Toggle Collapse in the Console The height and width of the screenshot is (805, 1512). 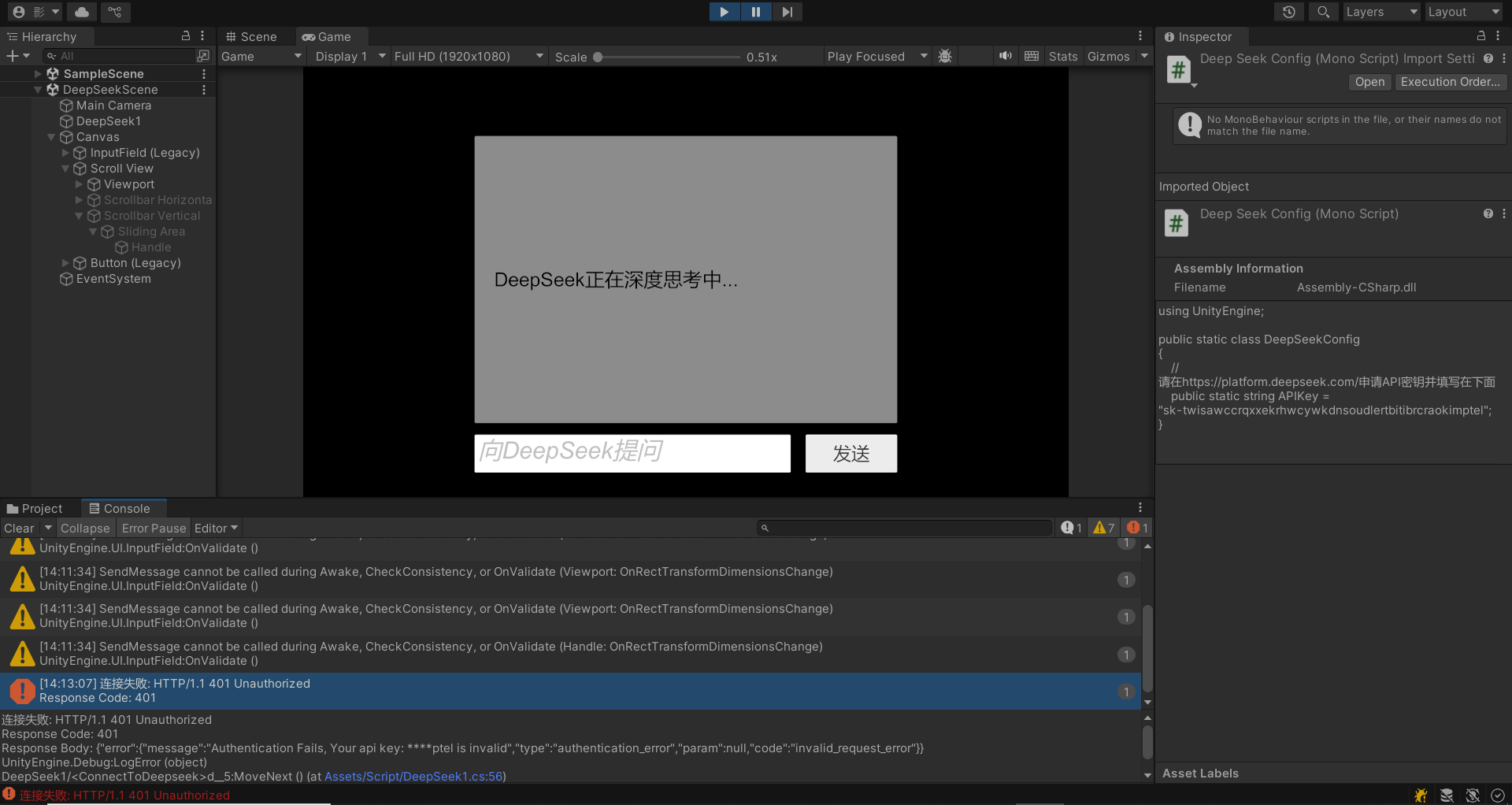85,528
